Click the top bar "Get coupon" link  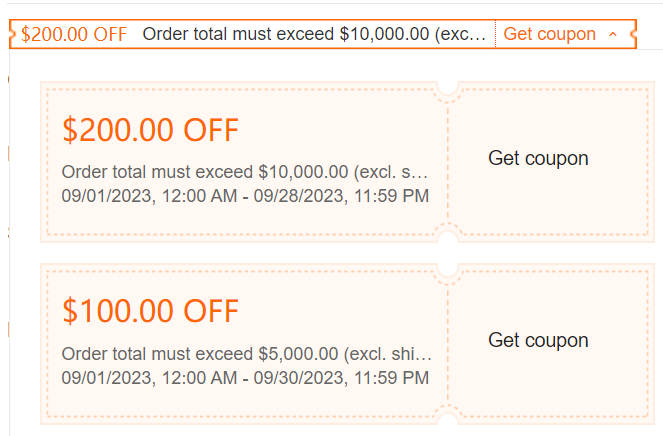549,34
